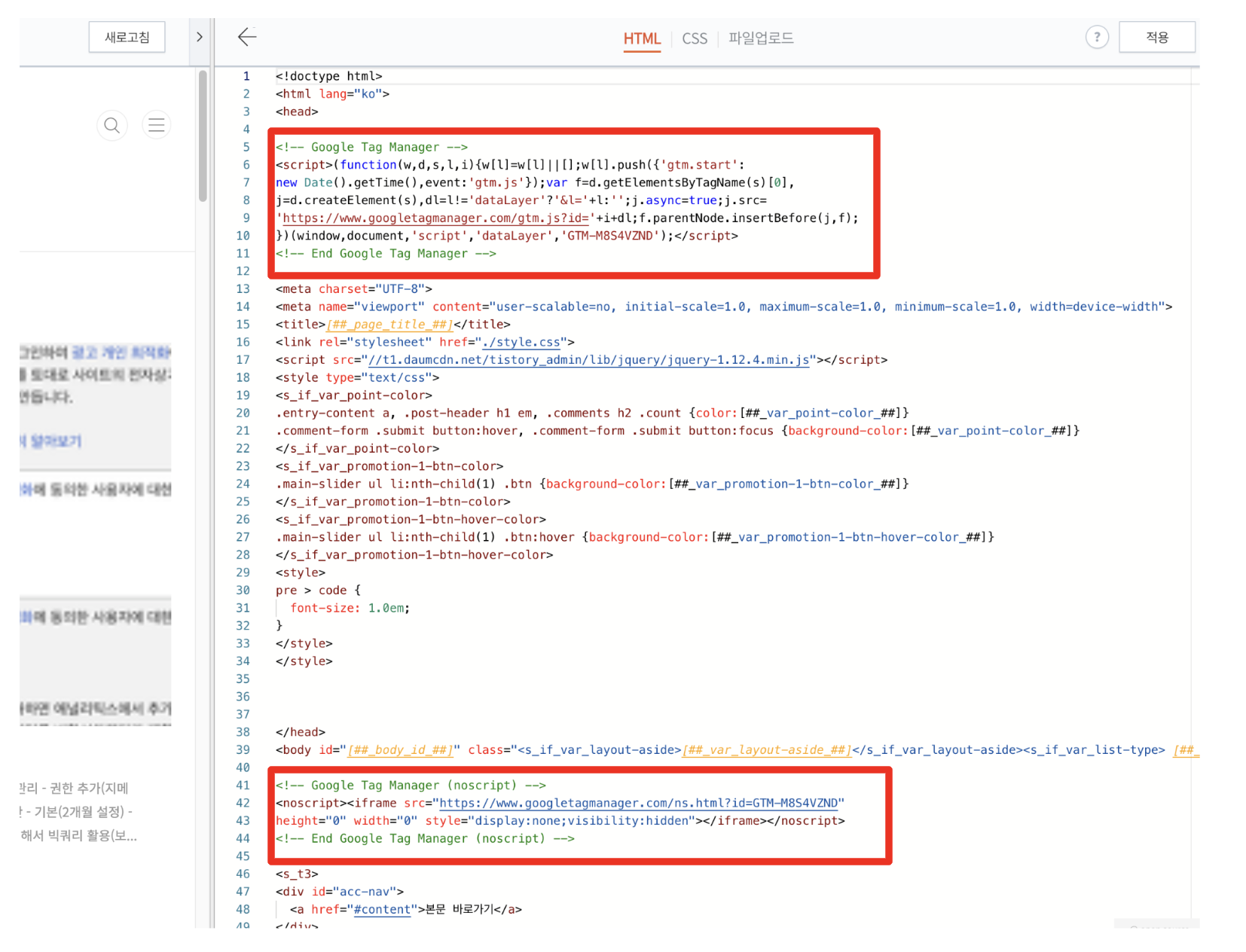Open the hamburger menu icon in preview
The height and width of the screenshot is (952, 1246).
pos(157,125)
